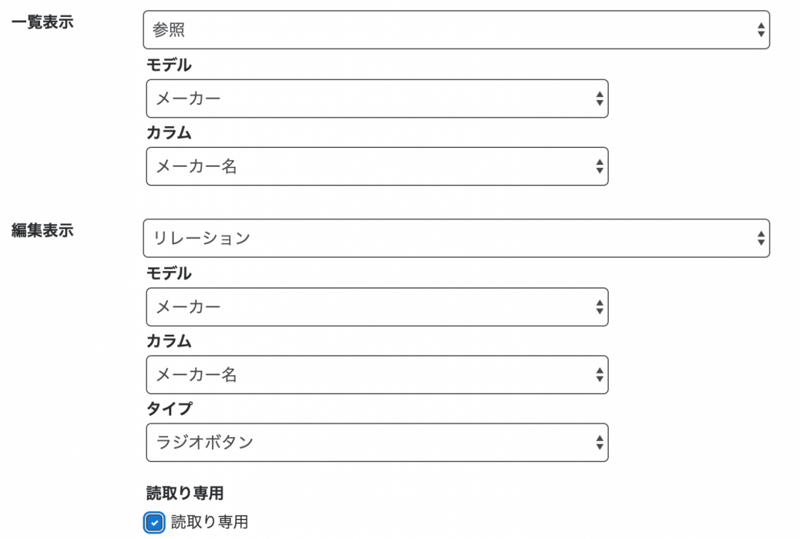Click the arrows icon of 編集表示 モデル select

point(599,306)
